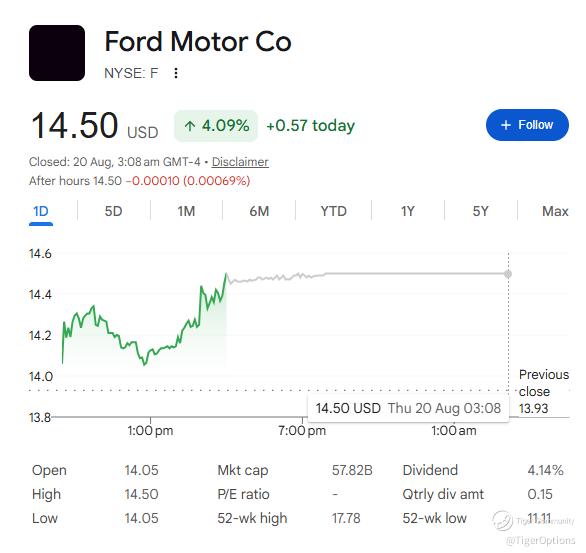Switch to the 1M chart range

[186, 211]
